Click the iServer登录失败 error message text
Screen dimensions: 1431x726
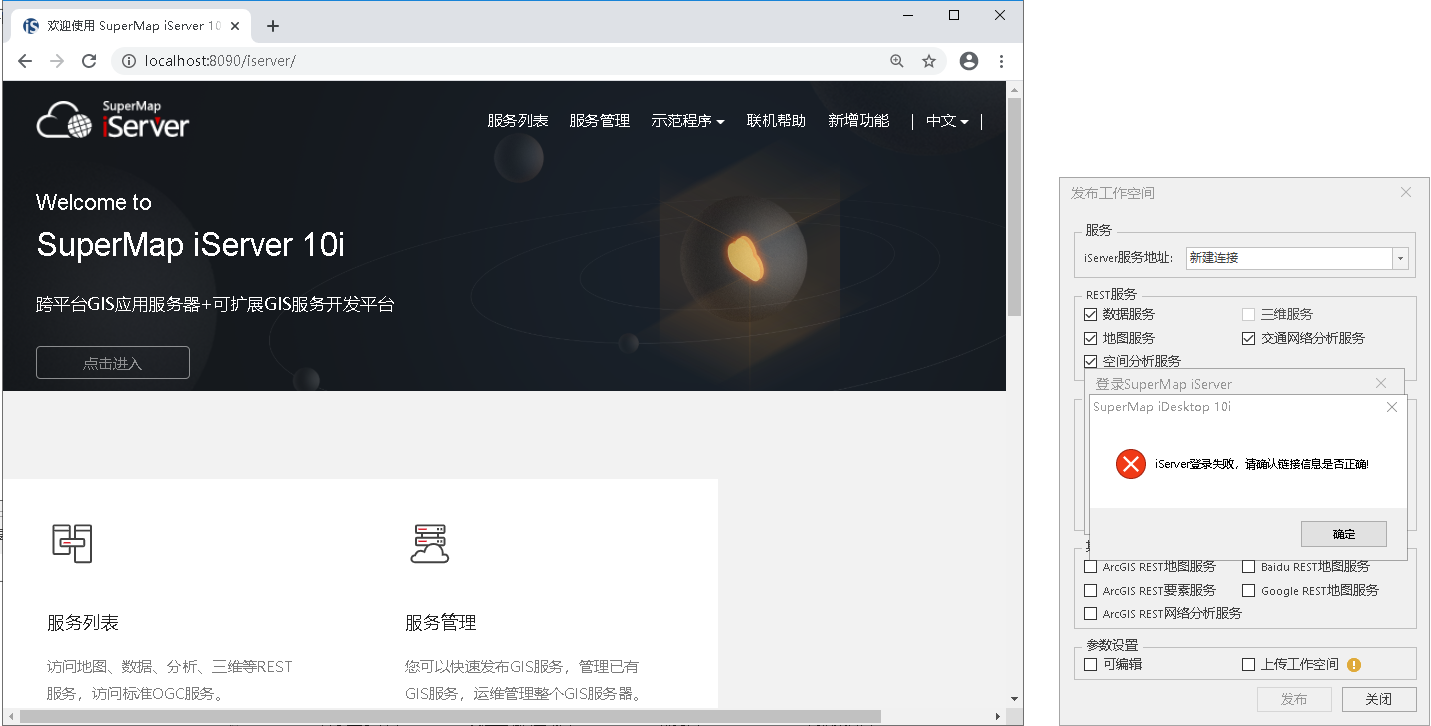[x=1262, y=464]
